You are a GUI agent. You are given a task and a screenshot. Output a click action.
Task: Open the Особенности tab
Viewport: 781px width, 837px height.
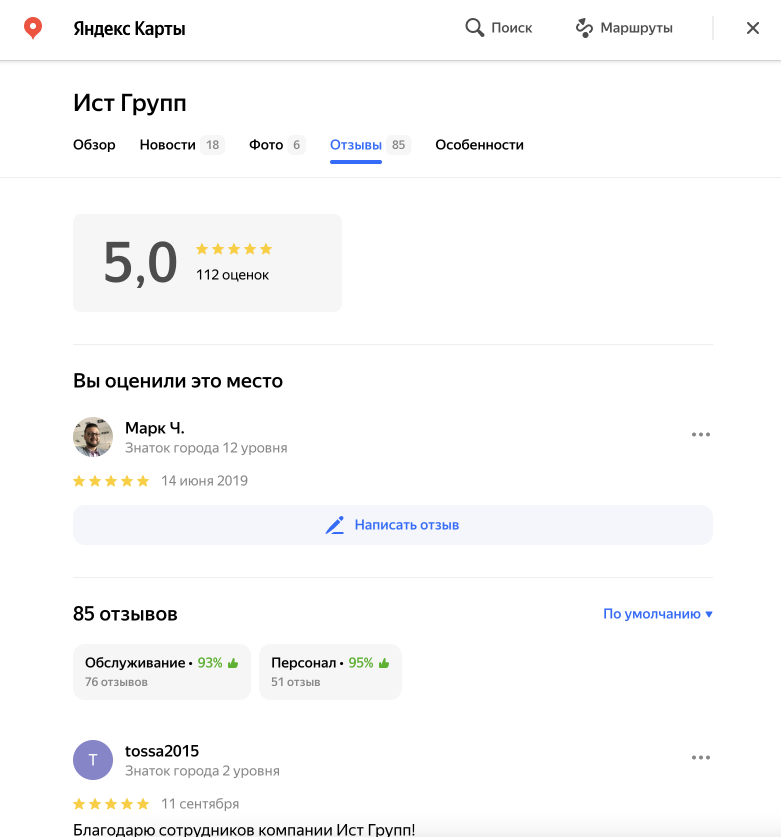(479, 145)
